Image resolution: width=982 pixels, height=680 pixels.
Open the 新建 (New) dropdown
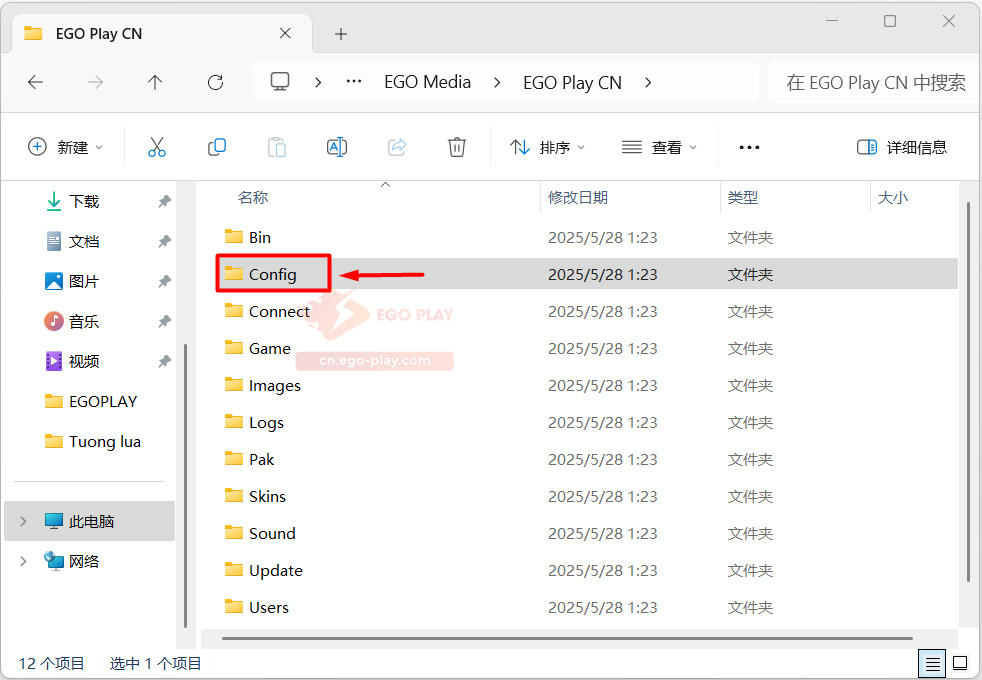pyautogui.click(x=66, y=147)
